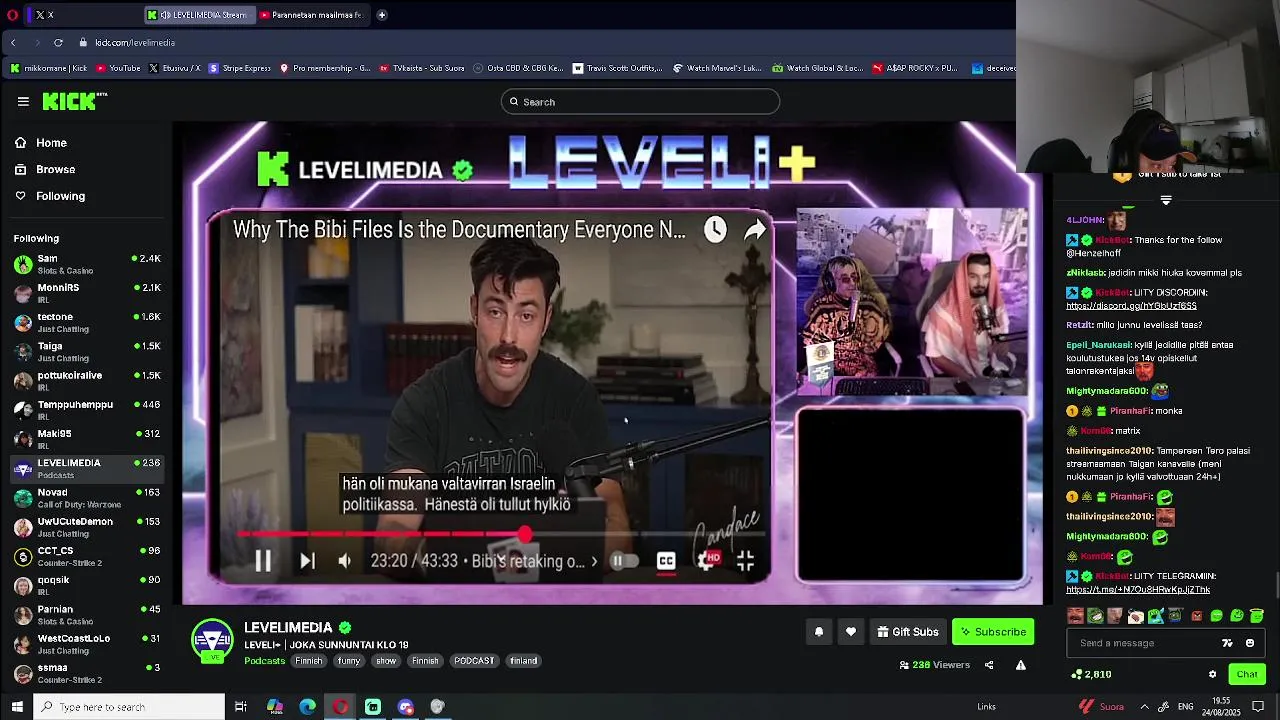Skip to next video
This screenshot has height=720, width=1280.
point(307,561)
